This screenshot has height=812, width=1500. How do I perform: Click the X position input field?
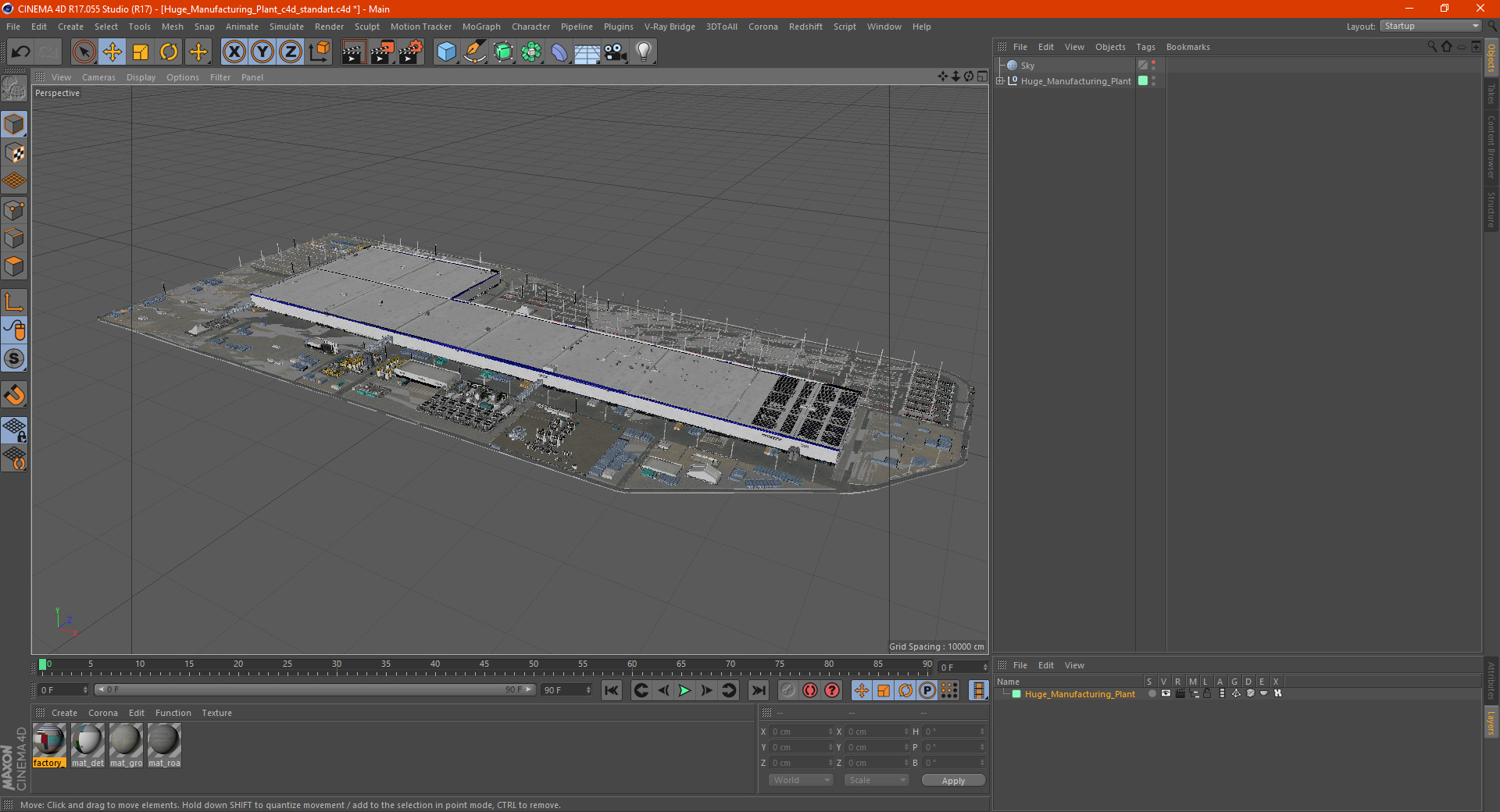coord(802,732)
